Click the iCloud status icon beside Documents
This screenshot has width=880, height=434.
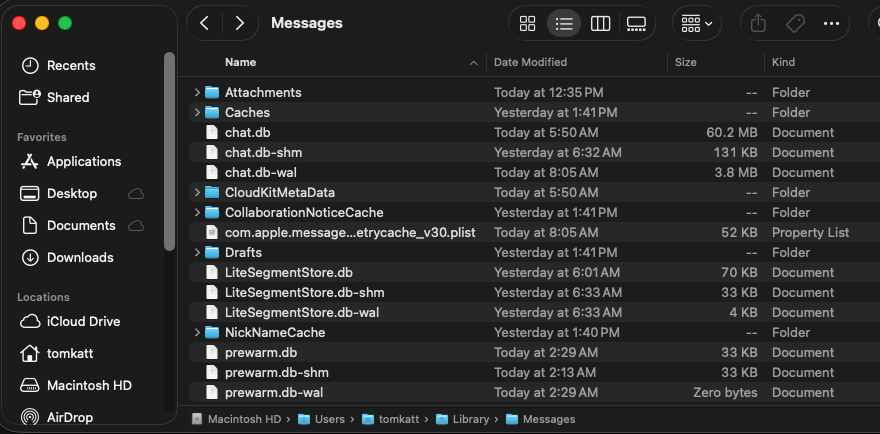(x=136, y=226)
